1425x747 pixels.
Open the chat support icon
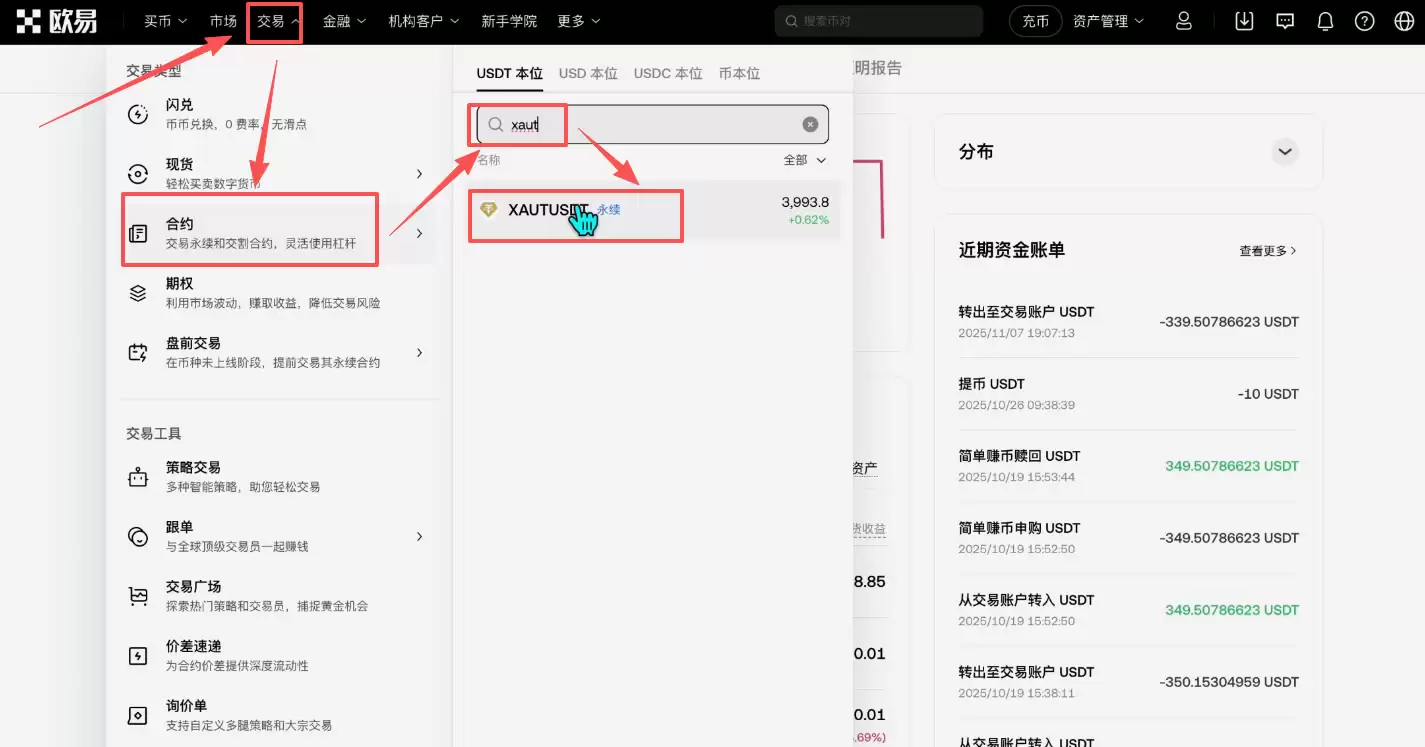[1283, 20]
